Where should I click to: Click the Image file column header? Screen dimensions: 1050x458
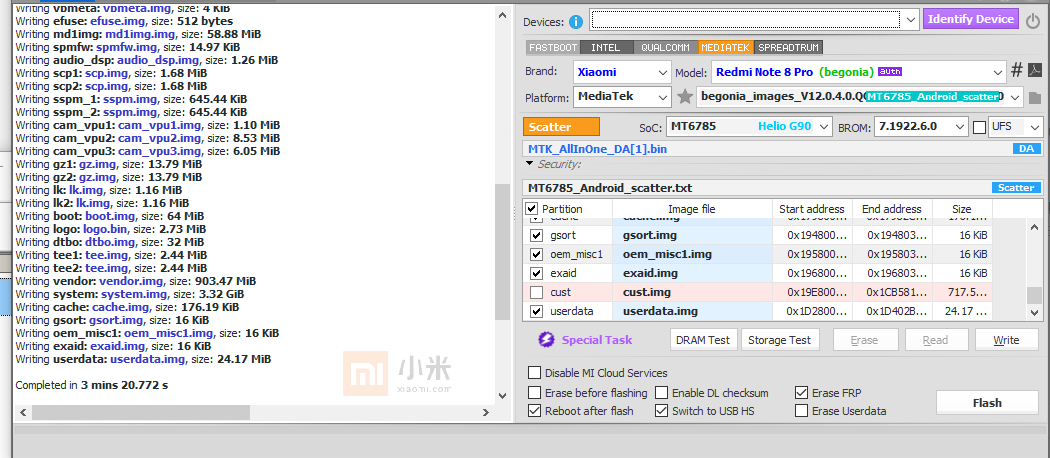692,209
